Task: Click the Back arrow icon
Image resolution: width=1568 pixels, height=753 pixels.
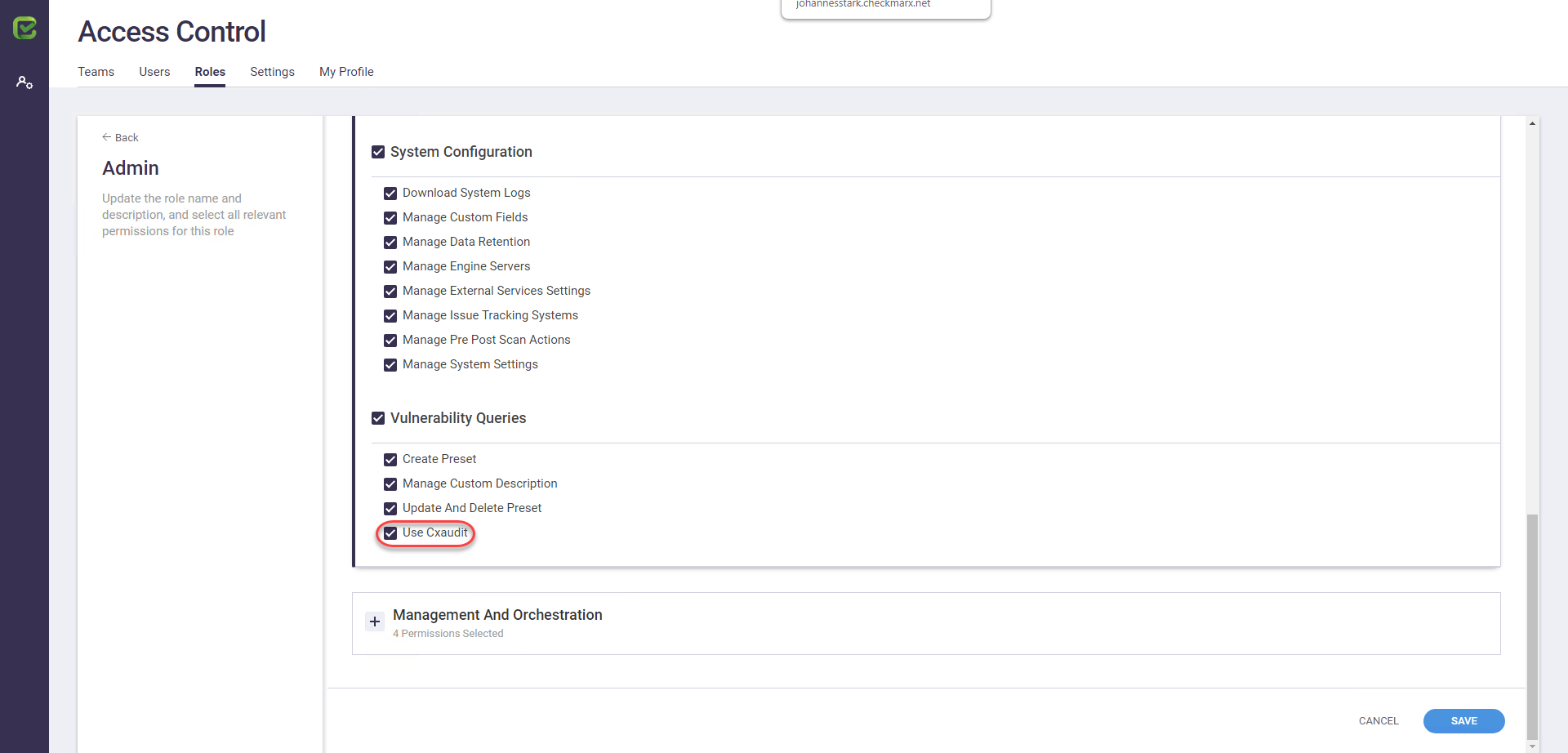Action: tap(106, 137)
